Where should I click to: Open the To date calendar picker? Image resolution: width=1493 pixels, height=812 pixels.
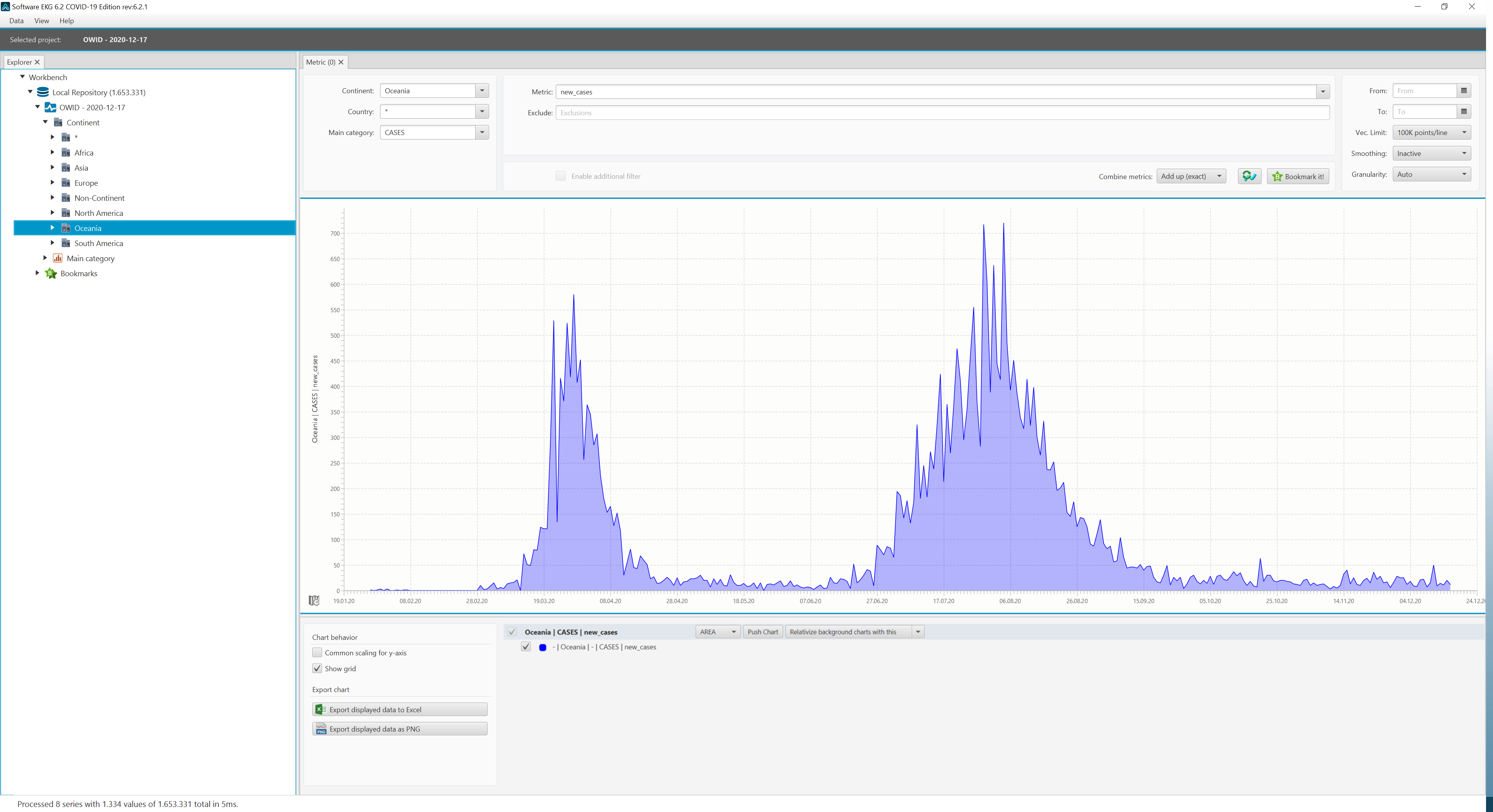point(1464,112)
